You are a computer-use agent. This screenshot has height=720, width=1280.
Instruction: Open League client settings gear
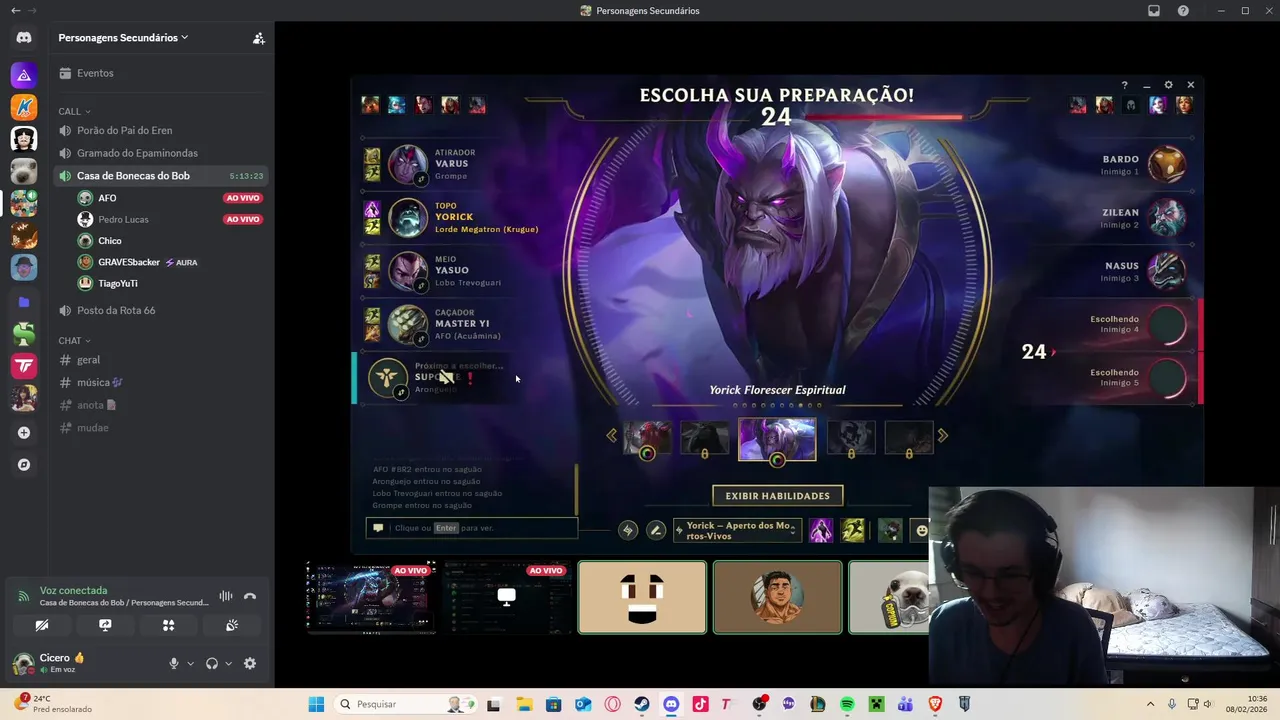[1168, 85]
